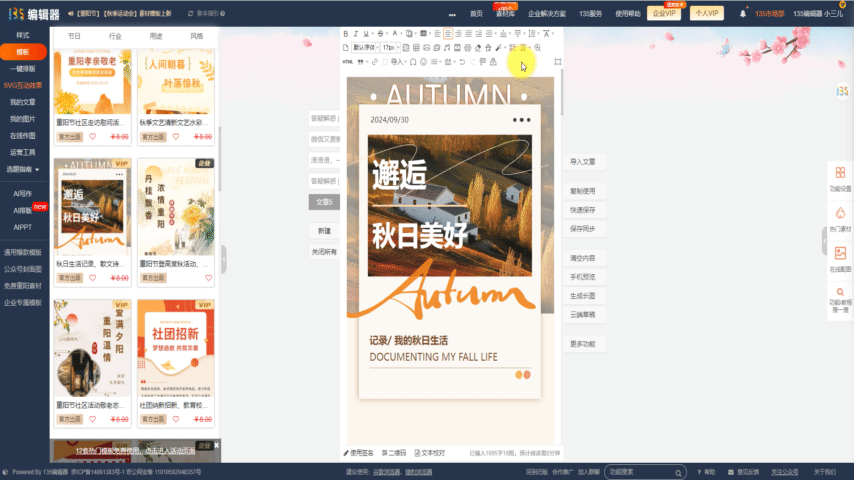Insert a hyperlink
The width and height of the screenshot is (854, 480).
(375, 62)
